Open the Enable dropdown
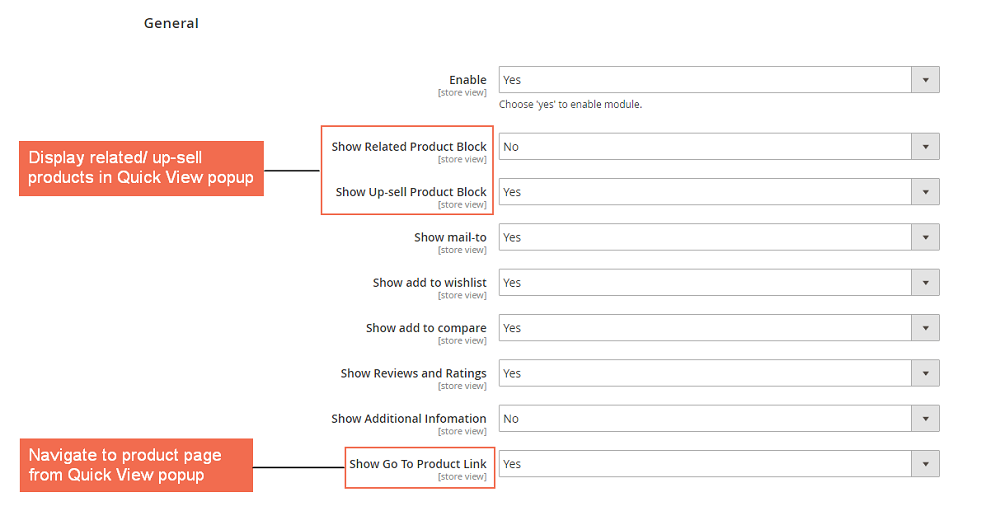 [705, 80]
